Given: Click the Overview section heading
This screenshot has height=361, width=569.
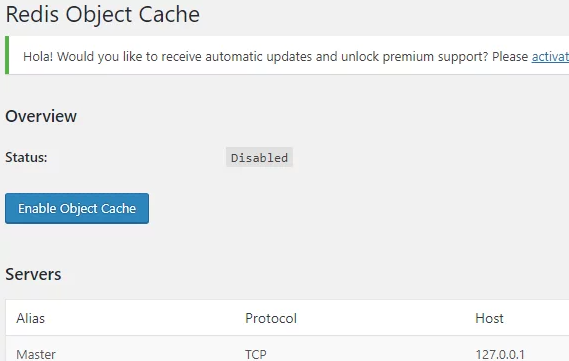Looking at the screenshot, I should 41,116.
